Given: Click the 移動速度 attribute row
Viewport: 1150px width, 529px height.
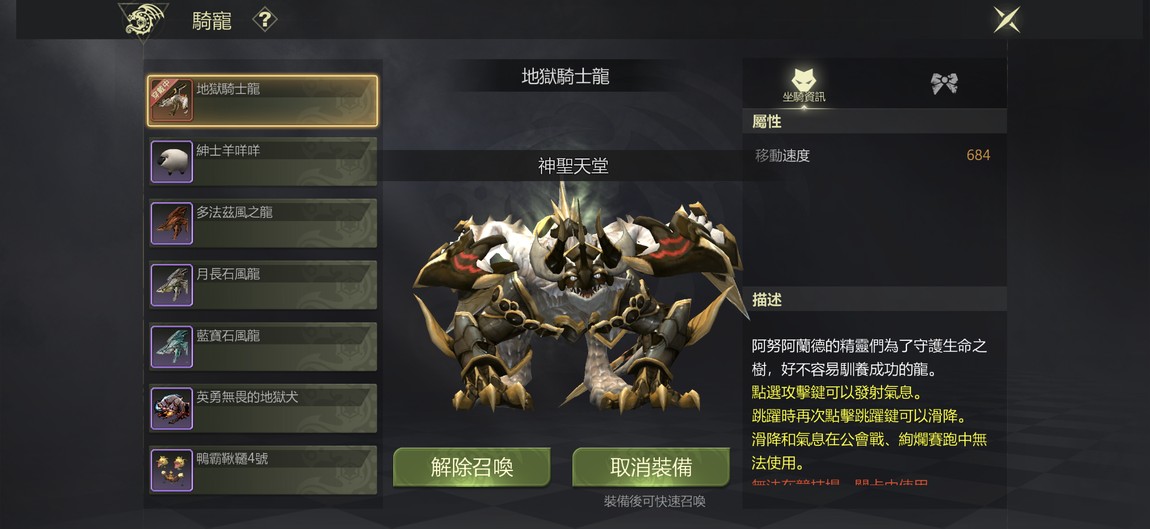Looking at the screenshot, I should [874, 156].
